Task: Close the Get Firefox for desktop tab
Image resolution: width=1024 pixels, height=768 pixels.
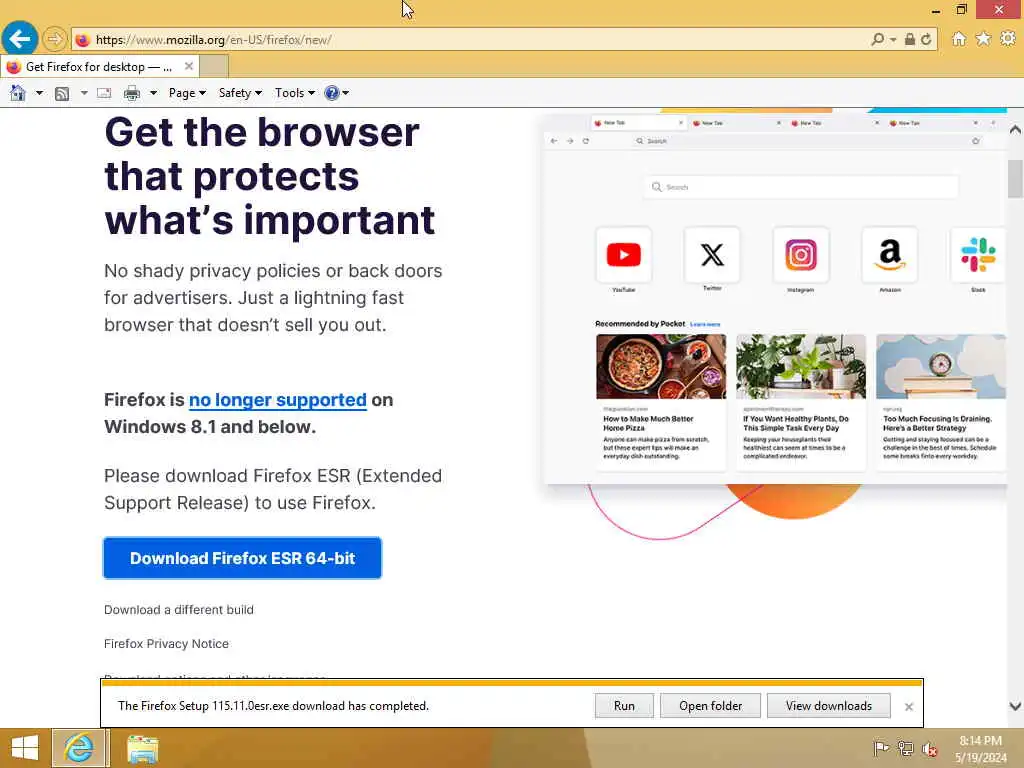Action: click(189, 67)
